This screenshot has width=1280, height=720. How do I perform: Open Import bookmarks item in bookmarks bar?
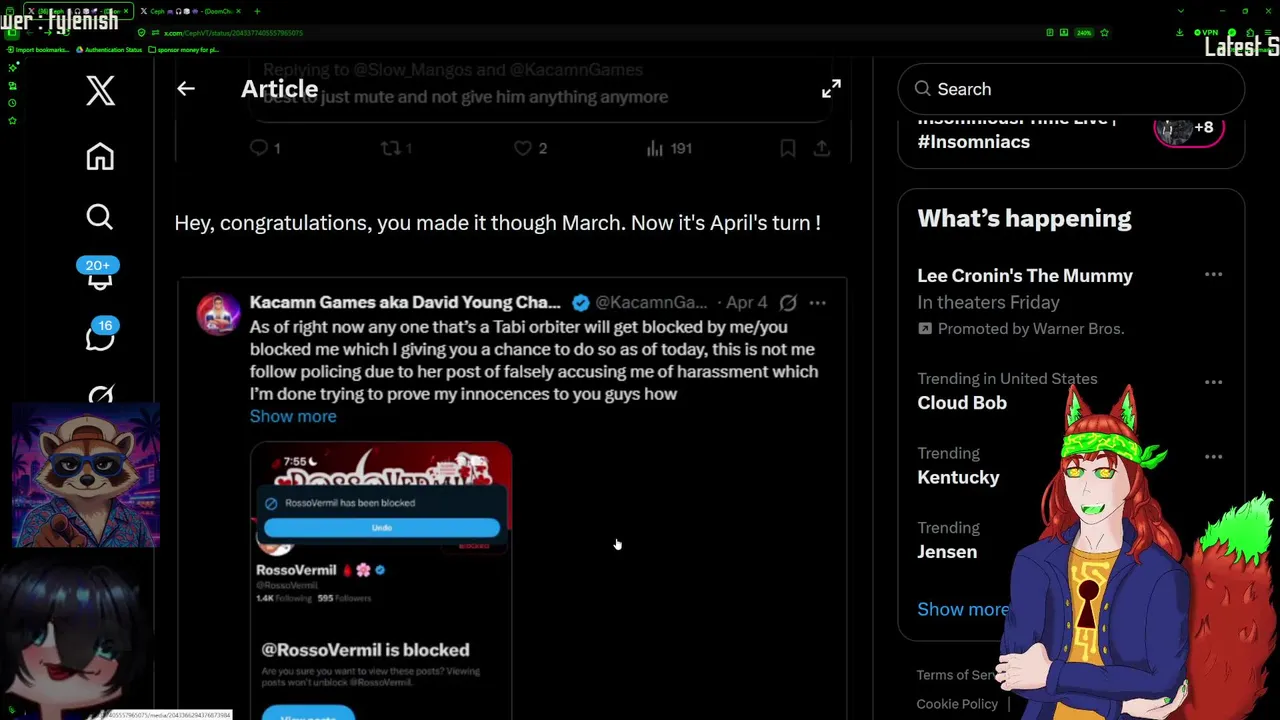pos(37,50)
